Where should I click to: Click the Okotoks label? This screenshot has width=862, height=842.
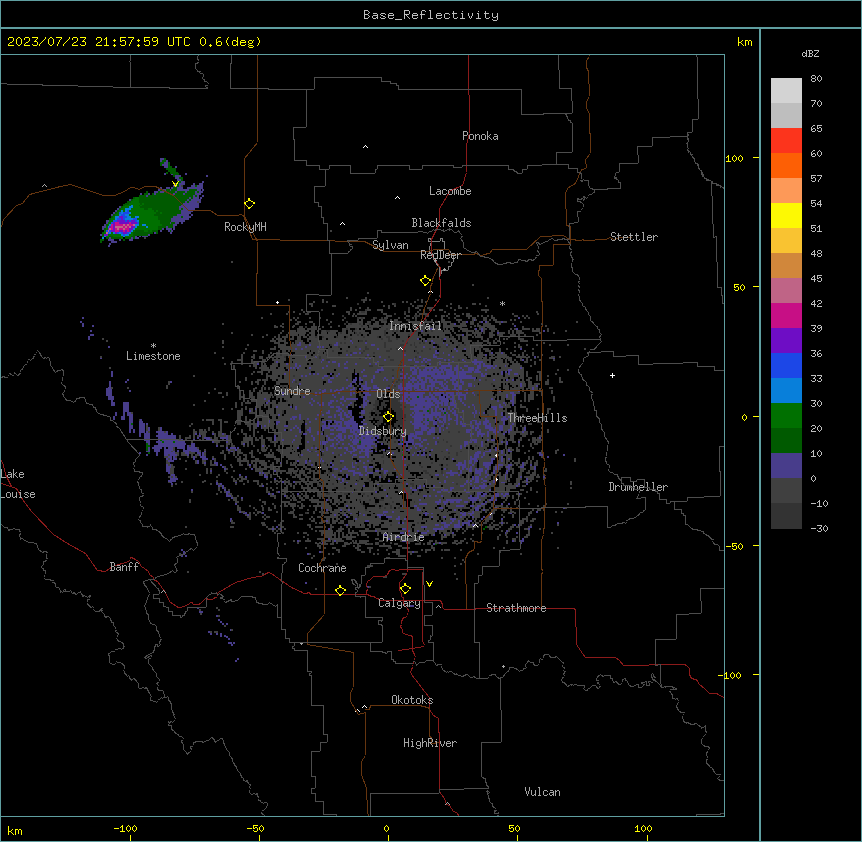pyautogui.click(x=412, y=700)
